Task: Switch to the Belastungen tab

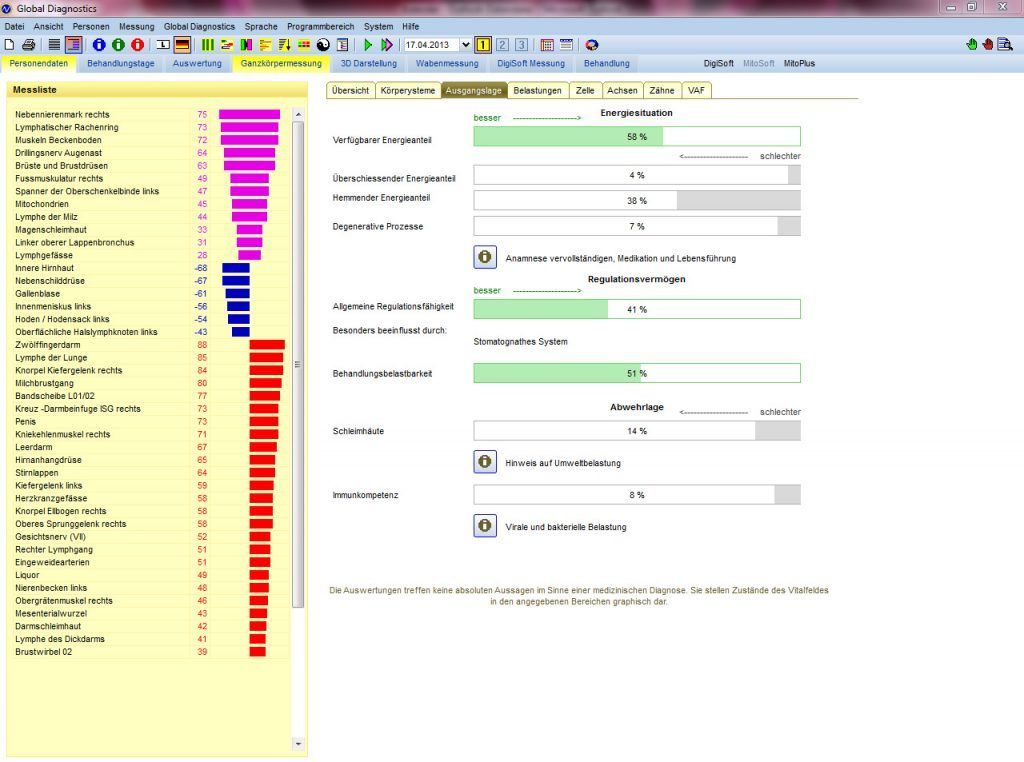Action: coord(537,90)
